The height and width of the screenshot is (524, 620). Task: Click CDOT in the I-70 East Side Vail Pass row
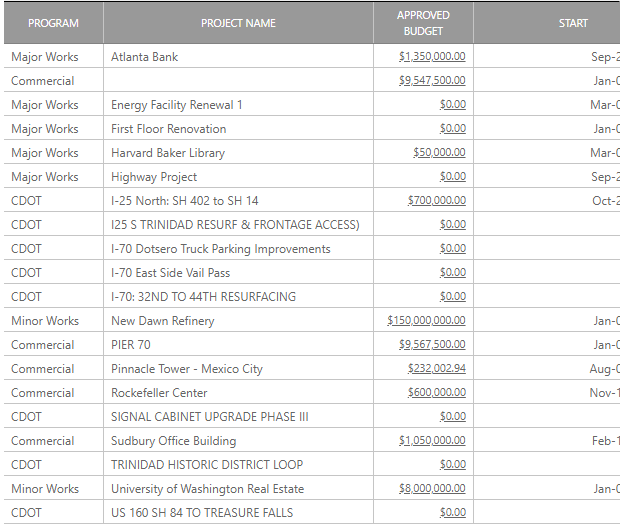[x=26, y=272]
